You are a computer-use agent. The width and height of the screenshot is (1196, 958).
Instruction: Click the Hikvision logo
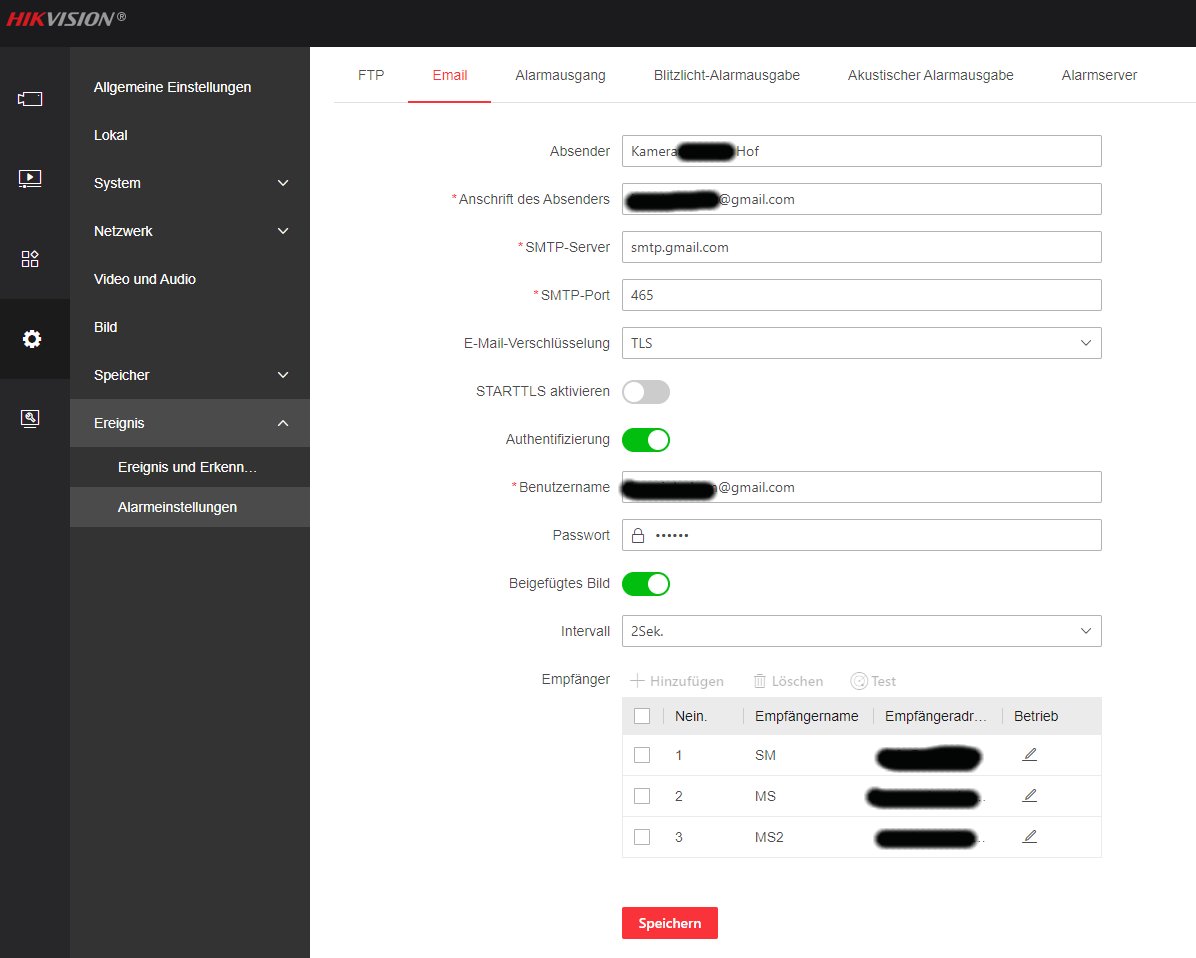[66, 18]
